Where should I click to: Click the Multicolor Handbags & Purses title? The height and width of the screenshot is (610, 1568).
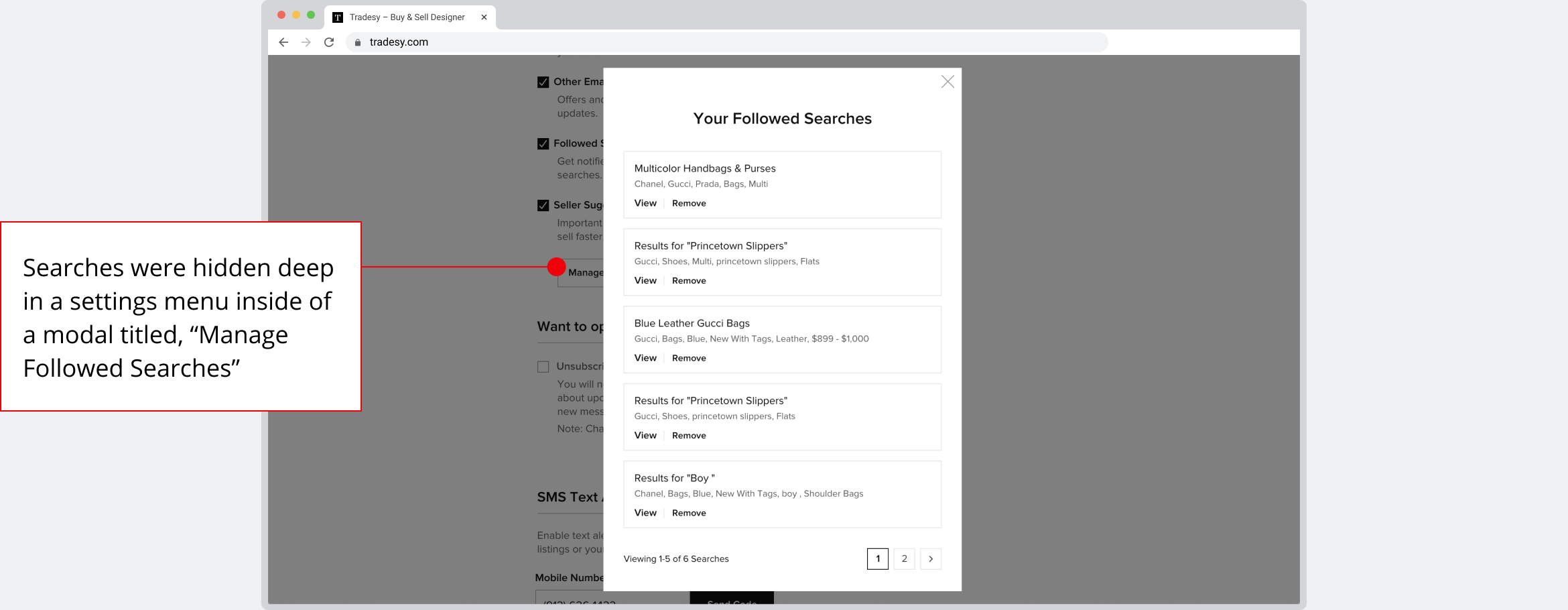click(705, 168)
